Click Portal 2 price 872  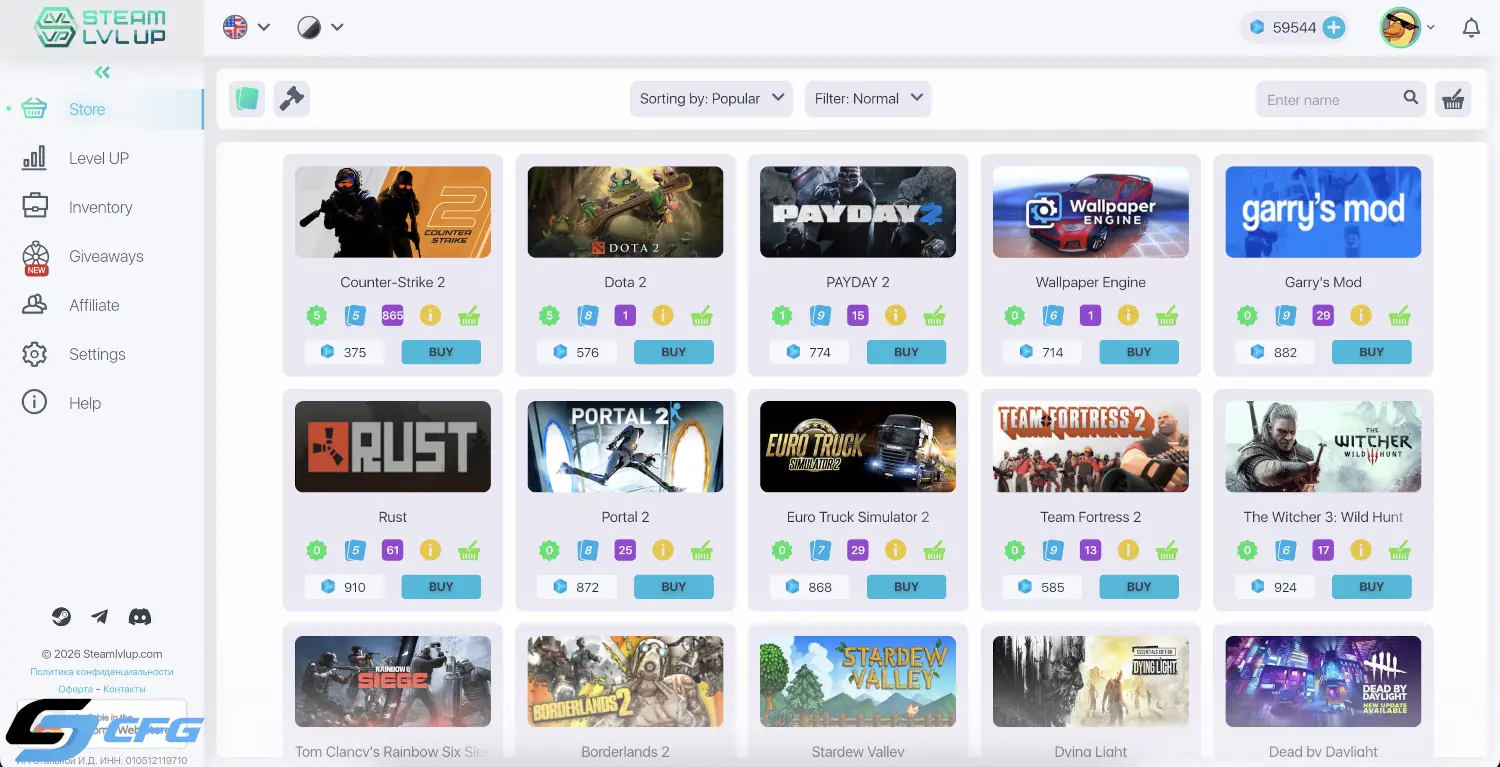point(577,587)
